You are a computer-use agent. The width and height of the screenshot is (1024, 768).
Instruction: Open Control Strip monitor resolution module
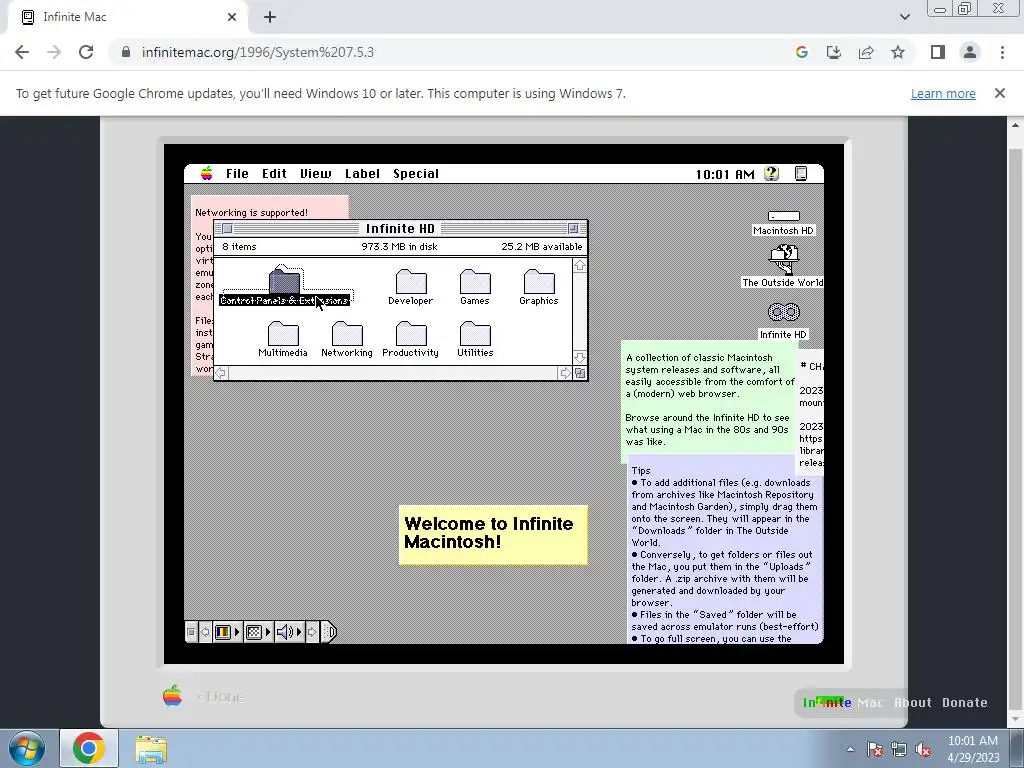[x=258, y=632]
